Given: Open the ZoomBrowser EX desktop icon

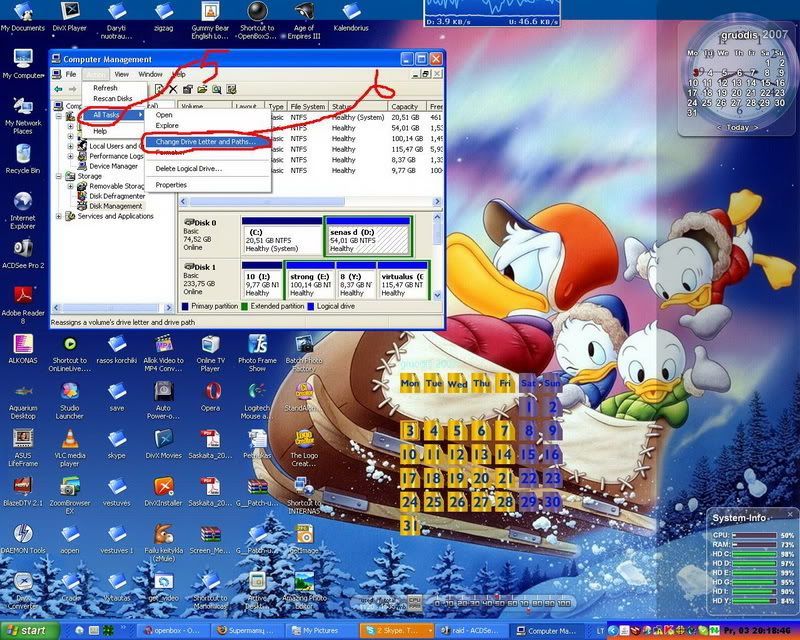Looking at the screenshot, I should click(69, 496).
